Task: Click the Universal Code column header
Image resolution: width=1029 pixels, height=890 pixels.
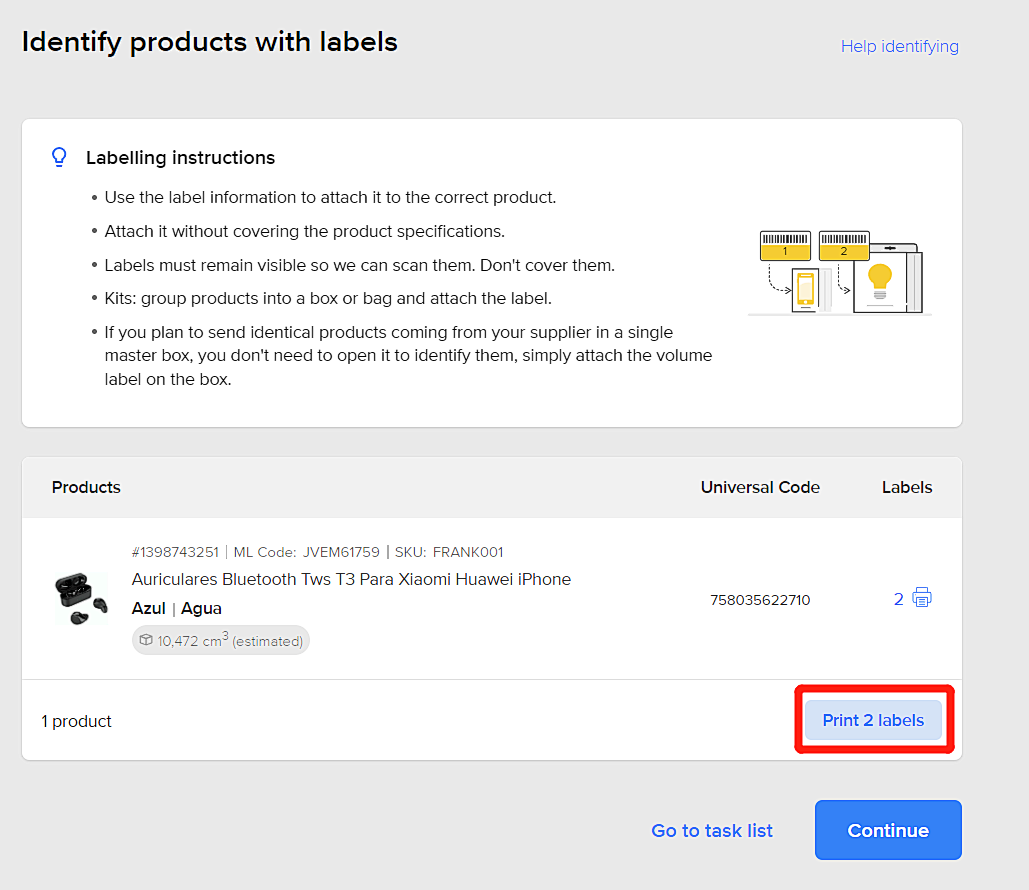Action: pos(760,487)
